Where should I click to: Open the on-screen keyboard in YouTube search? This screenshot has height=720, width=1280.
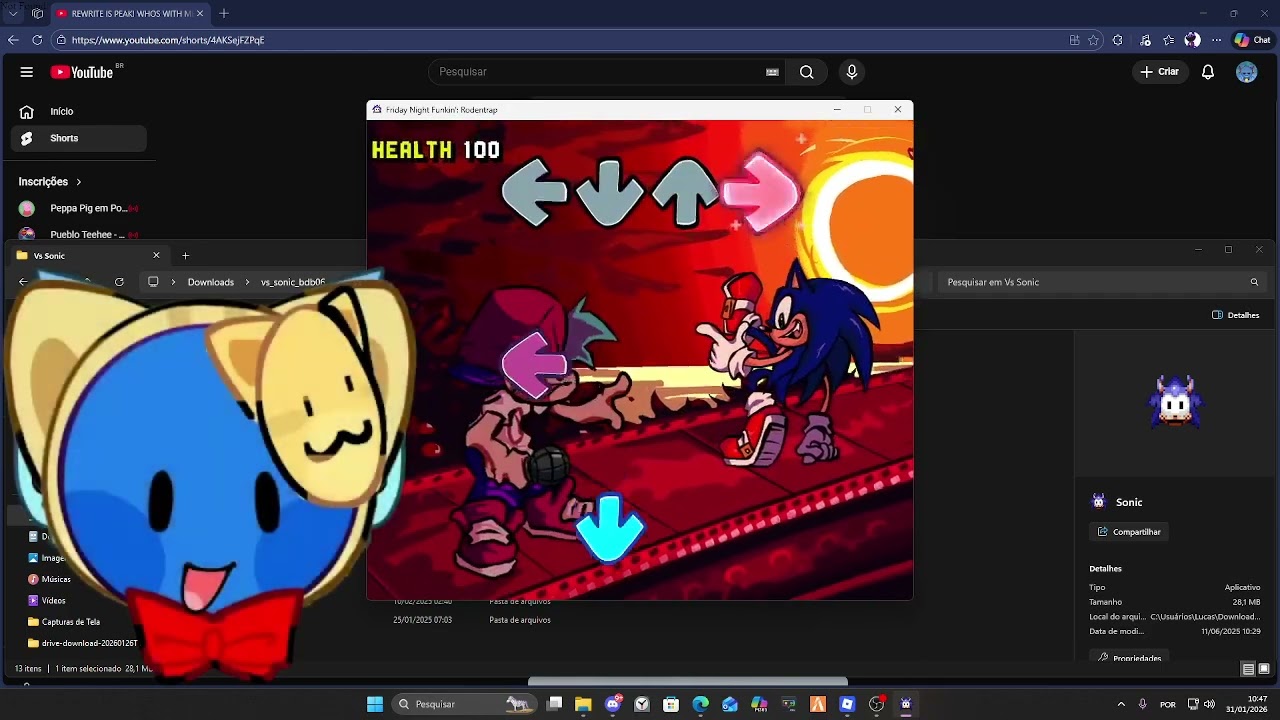(x=772, y=72)
